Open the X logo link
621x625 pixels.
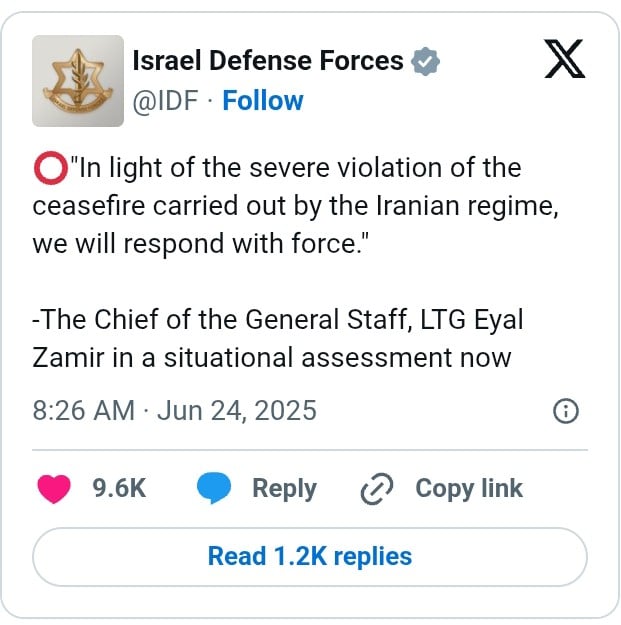564,59
